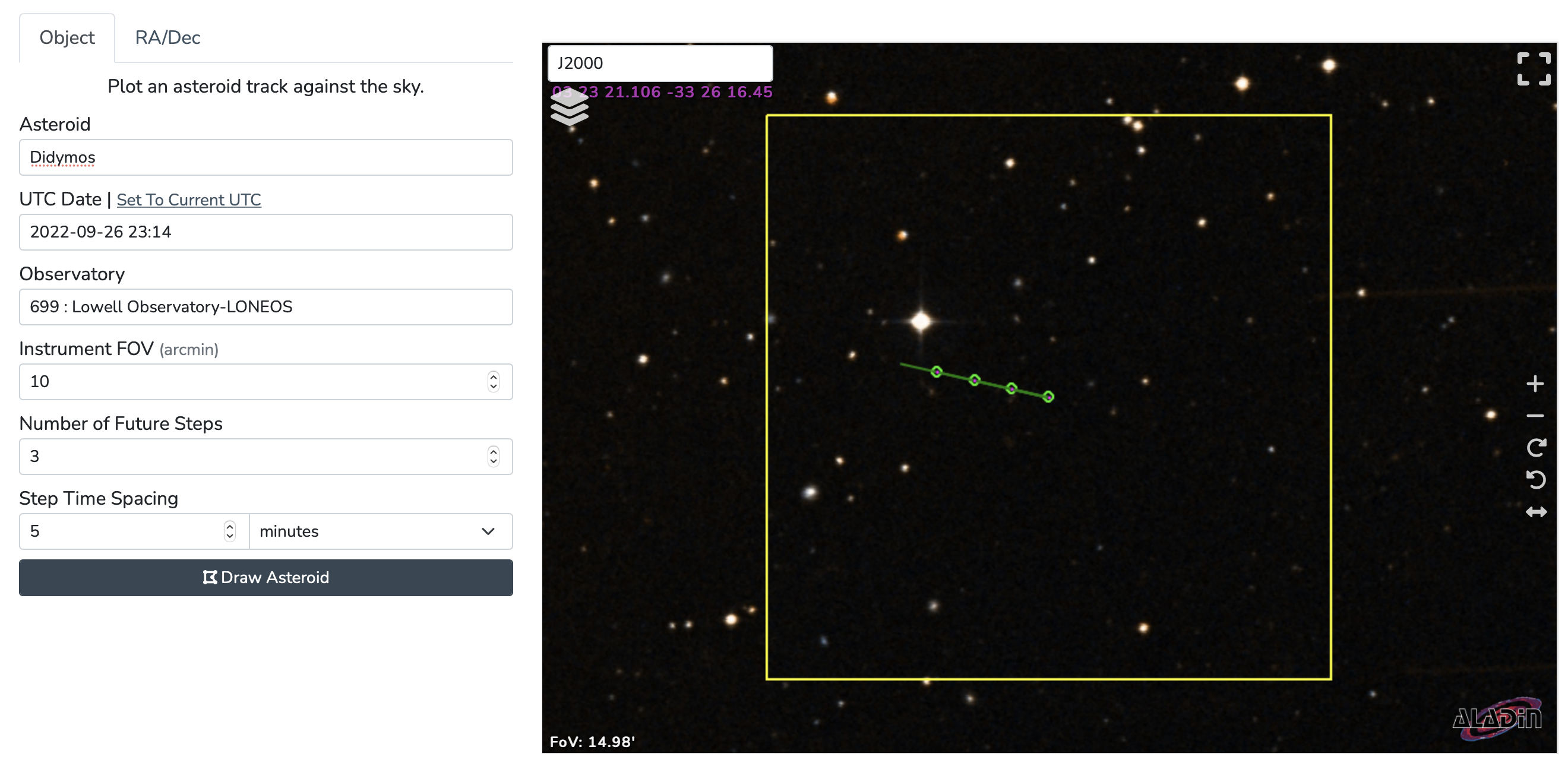
Task: Click Set To Current UTC link
Action: pyautogui.click(x=189, y=200)
